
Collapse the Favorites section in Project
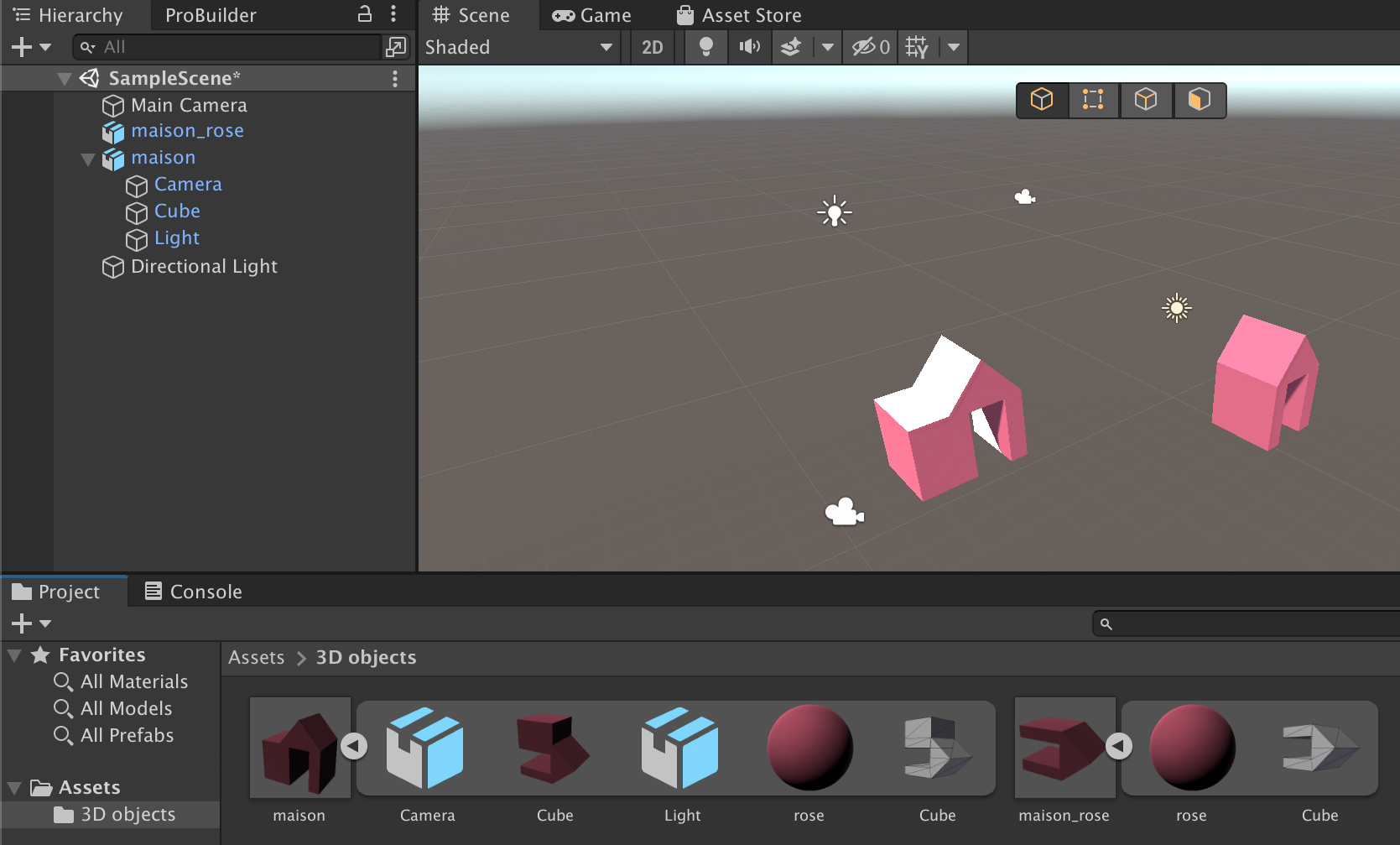click(x=14, y=655)
